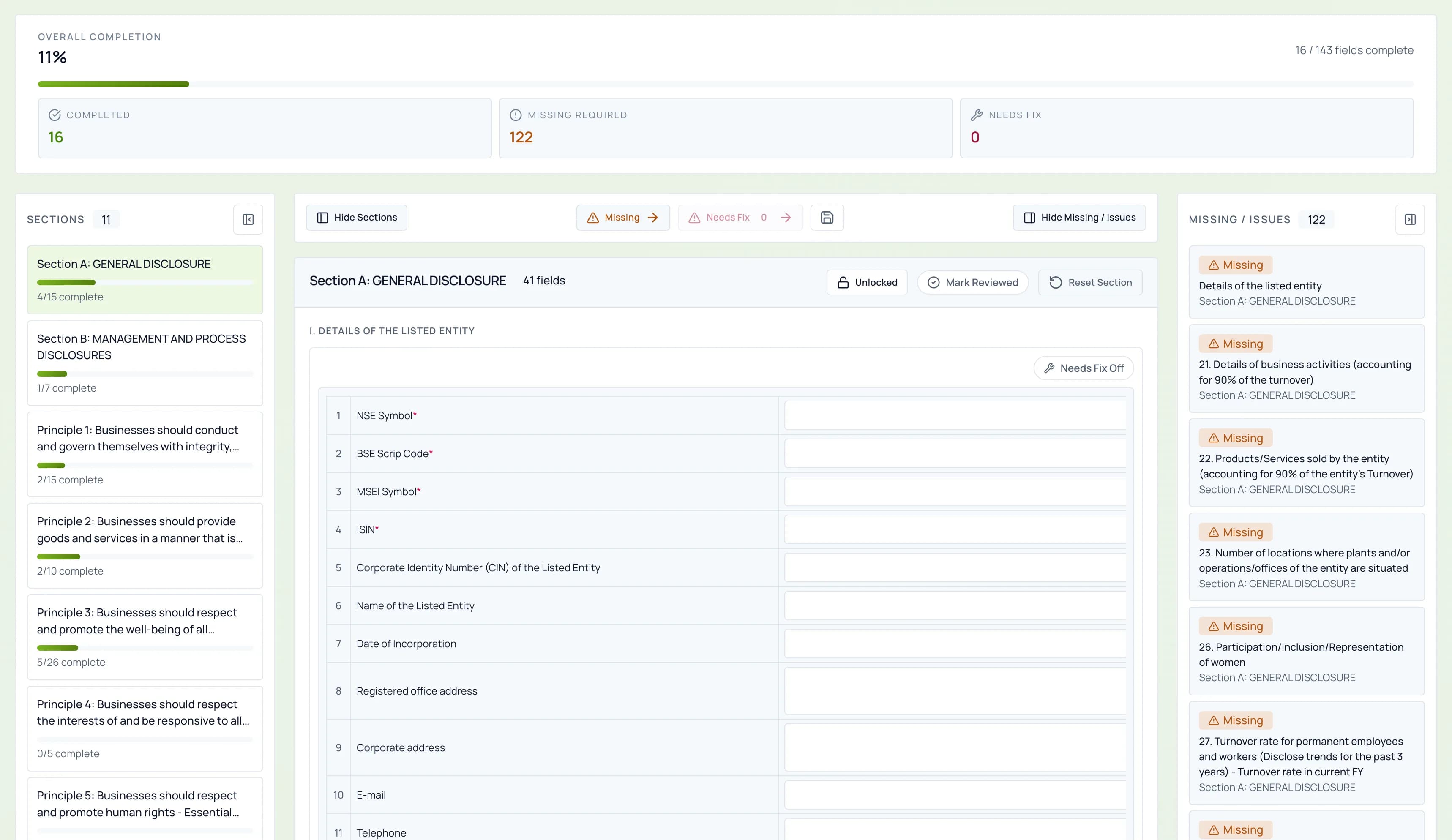The image size is (1452, 840).
Task: Click Principle 3 5/26 progress bar
Action: point(145,648)
